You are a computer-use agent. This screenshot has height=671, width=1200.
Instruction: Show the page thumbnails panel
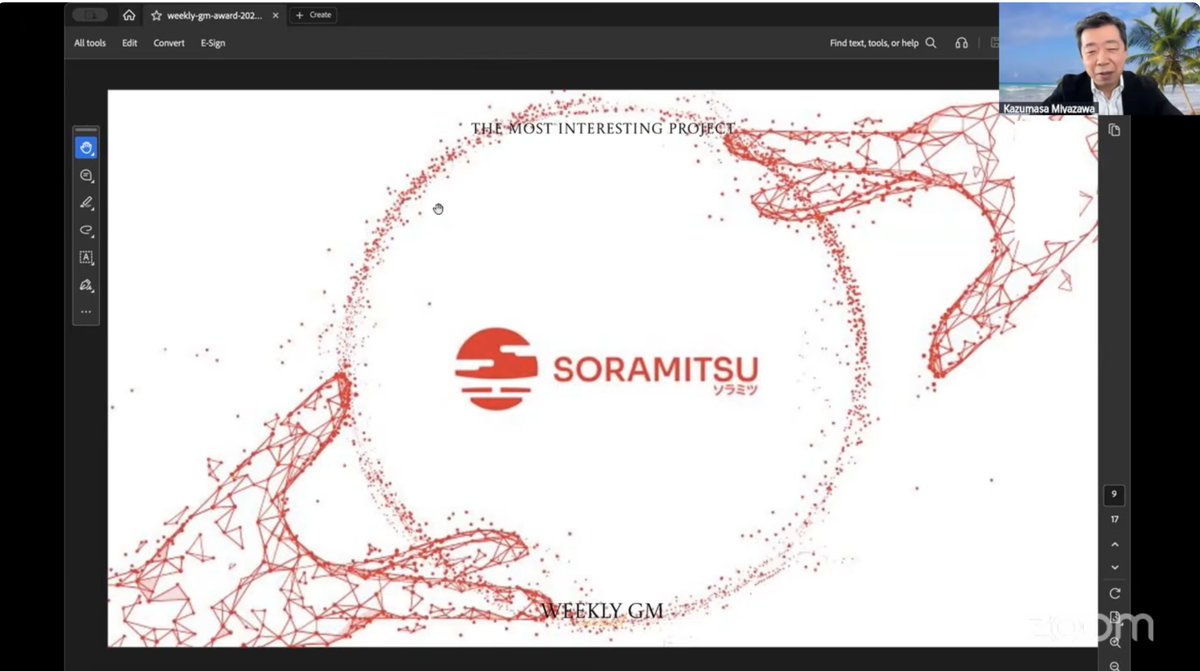click(x=1113, y=129)
